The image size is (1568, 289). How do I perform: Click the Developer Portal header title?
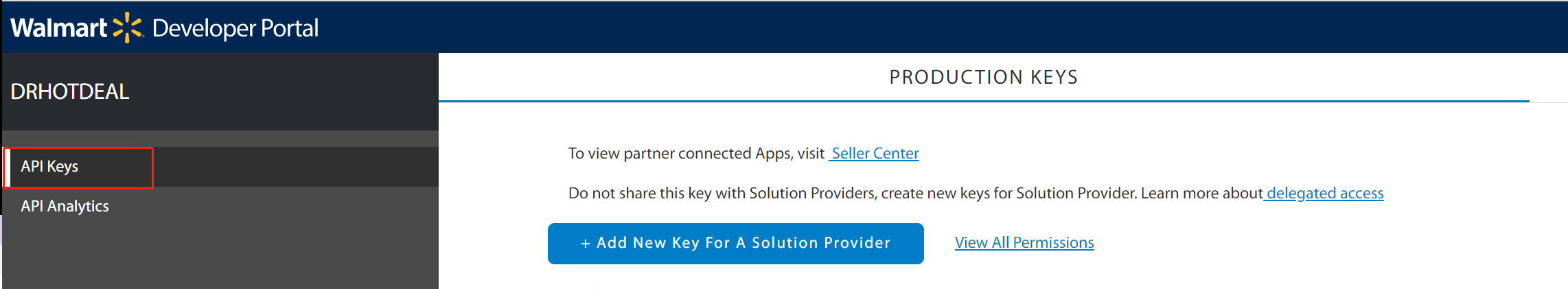pyautogui.click(x=235, y=28)
